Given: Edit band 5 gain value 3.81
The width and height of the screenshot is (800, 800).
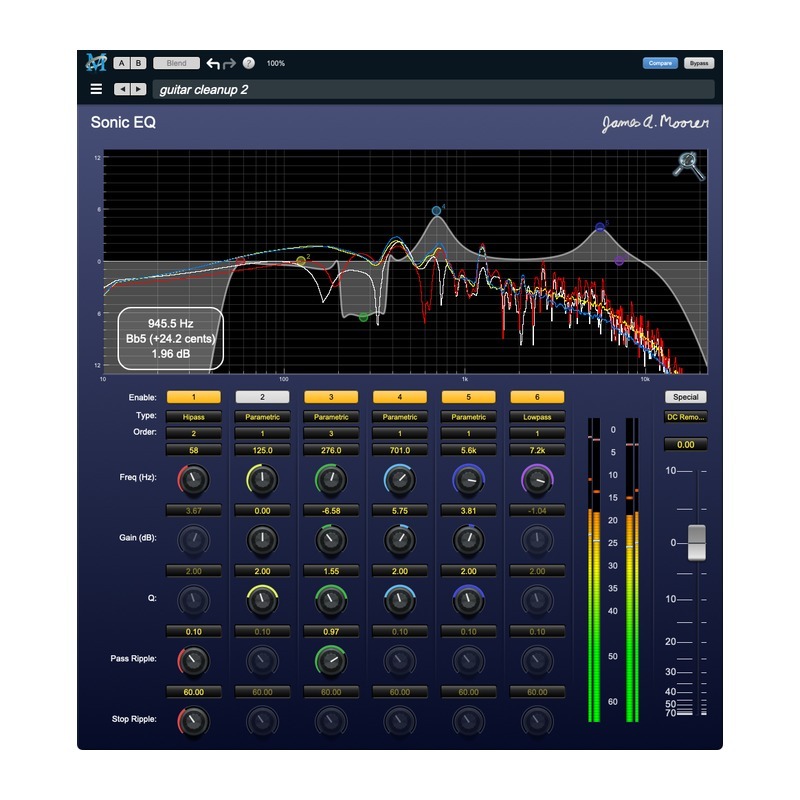Looking at the screenshot, I should coord(468,511).
